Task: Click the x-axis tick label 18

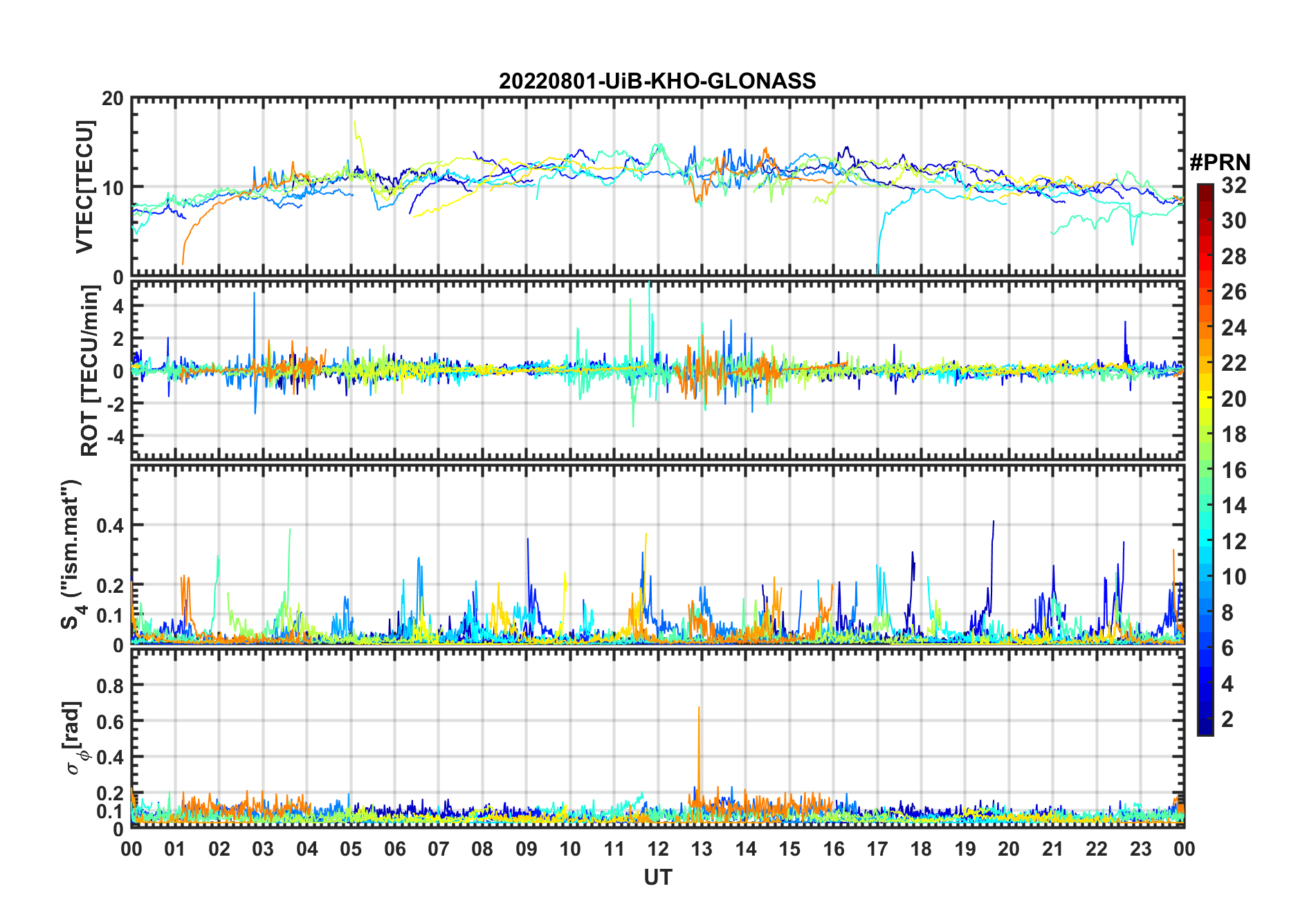Action: [921, 849]
